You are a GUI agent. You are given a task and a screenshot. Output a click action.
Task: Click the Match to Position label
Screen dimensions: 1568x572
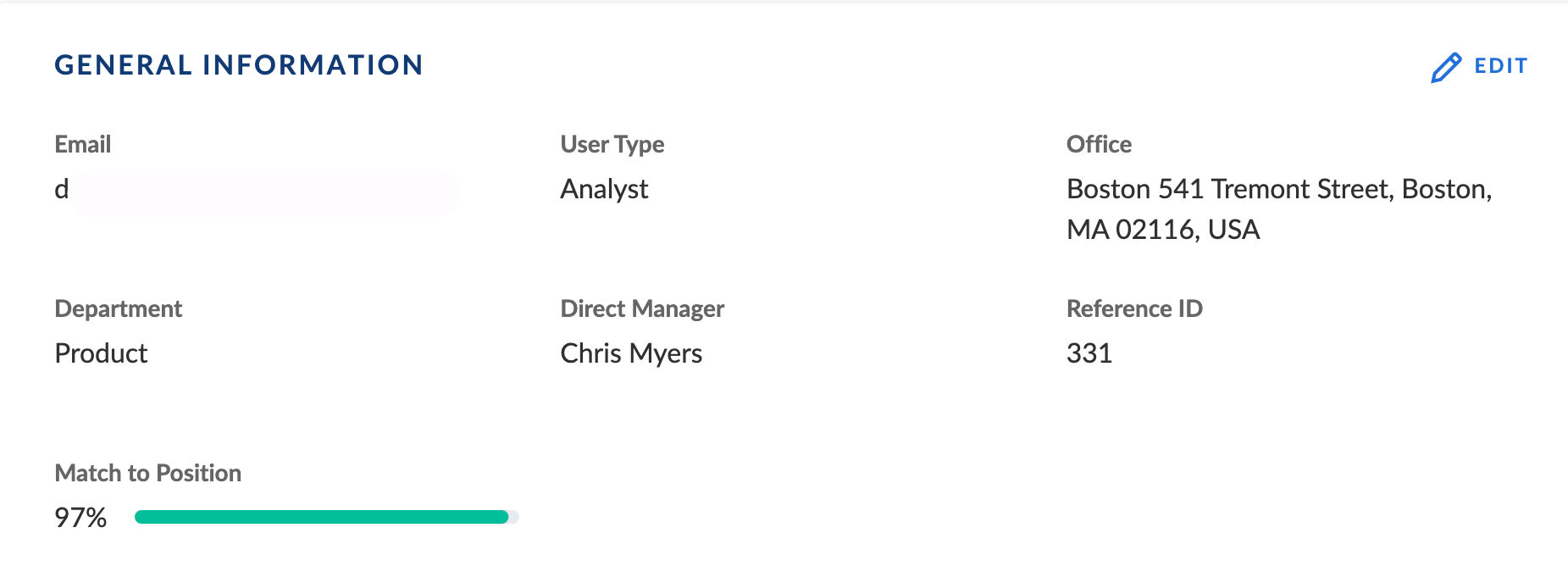tap(148, 473)
